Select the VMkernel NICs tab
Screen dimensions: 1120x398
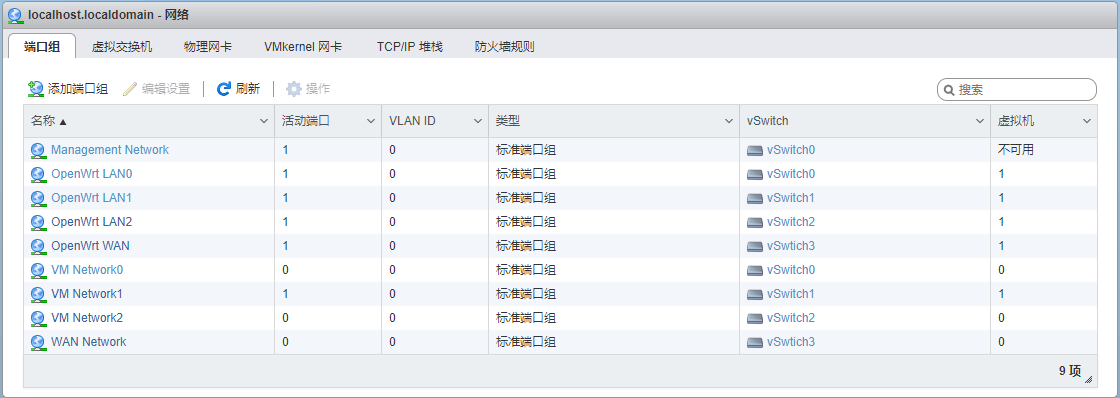pos(303,47)
